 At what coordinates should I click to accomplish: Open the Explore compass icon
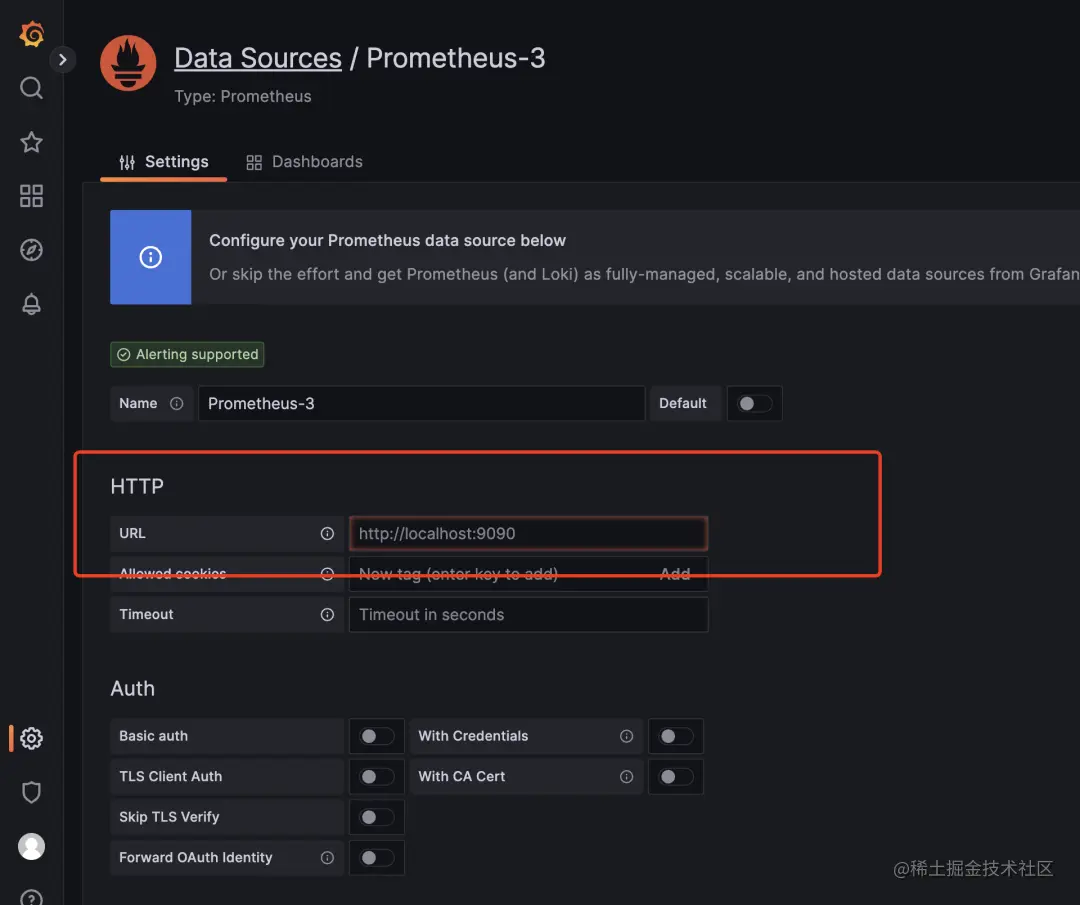pos(31,250)
